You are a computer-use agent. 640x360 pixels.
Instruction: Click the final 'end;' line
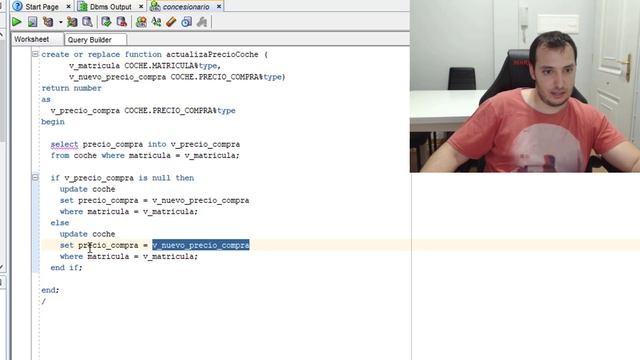pyautogui.click(x=50, y=290)
